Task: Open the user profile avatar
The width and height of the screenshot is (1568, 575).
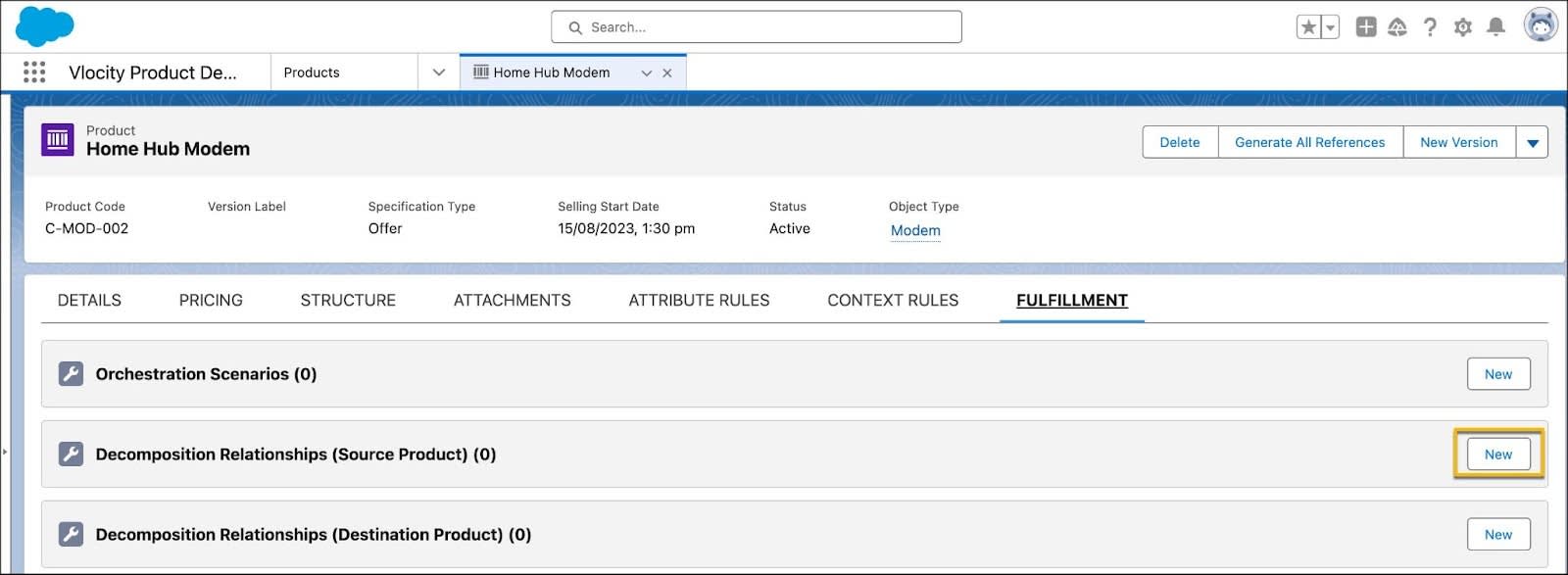Action: point(1541,25)
